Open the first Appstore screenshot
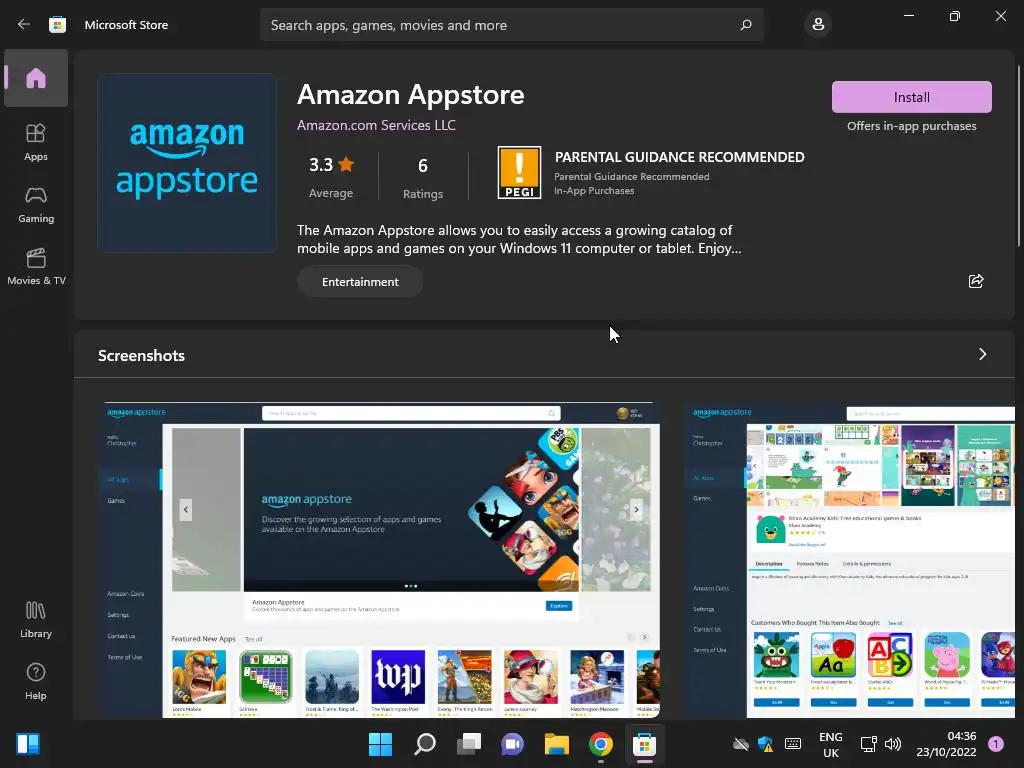 pyautogui.click(x=380, y=560)
